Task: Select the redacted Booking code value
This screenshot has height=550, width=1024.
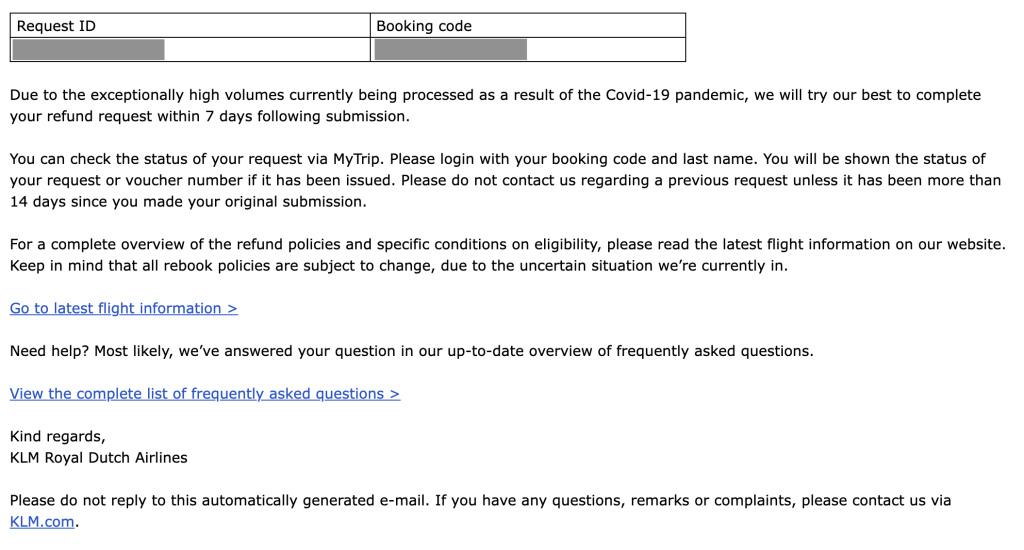Action: [x=450, y=49]
